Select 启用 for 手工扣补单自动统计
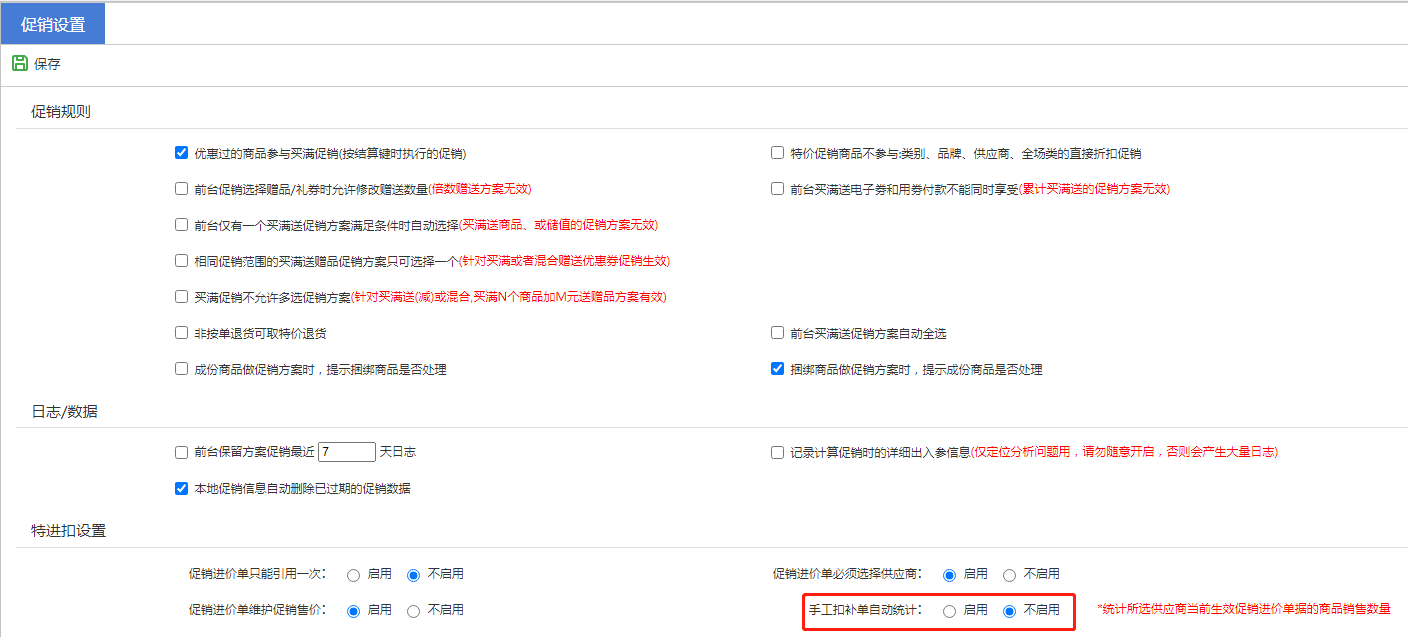The image size is (1408, 637). click(949, 611)
